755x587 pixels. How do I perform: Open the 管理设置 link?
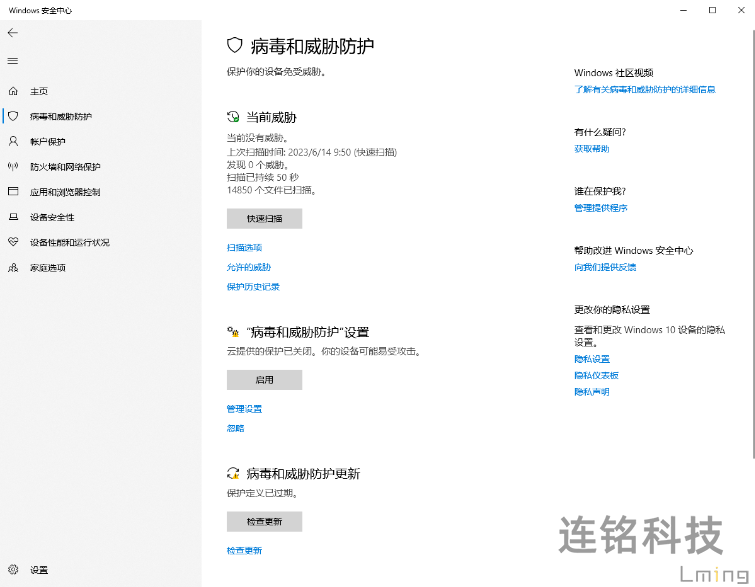click(x=244, y=409)
